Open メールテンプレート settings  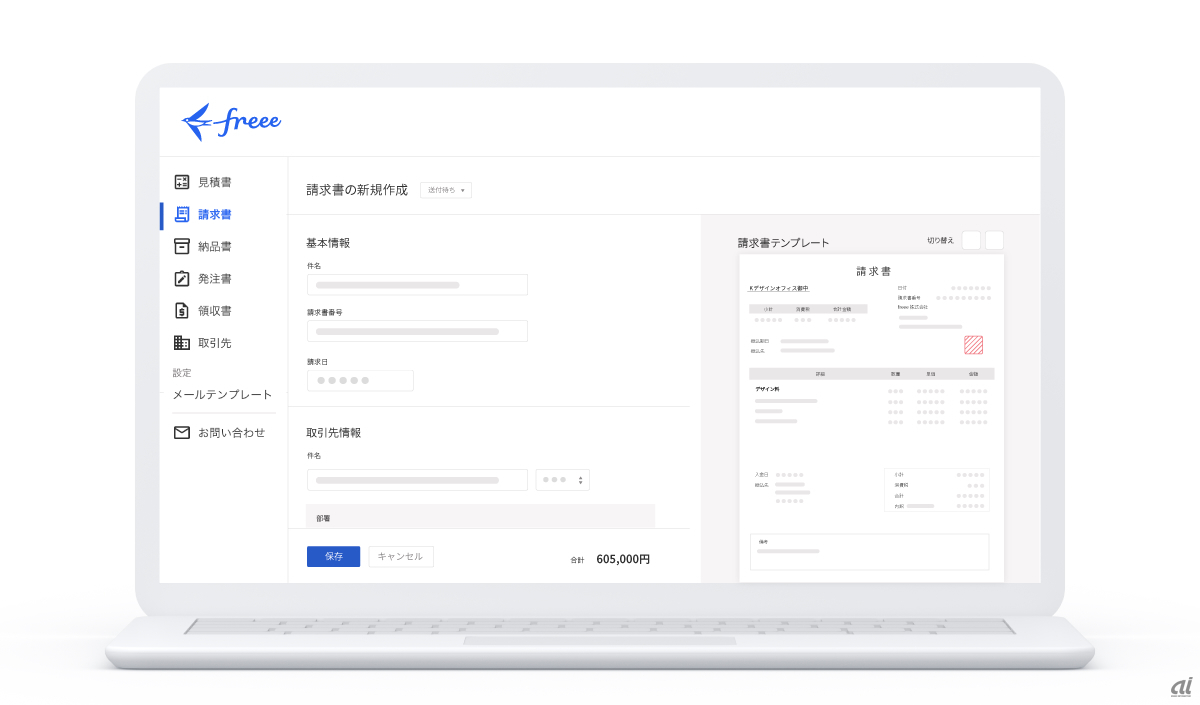222,395
